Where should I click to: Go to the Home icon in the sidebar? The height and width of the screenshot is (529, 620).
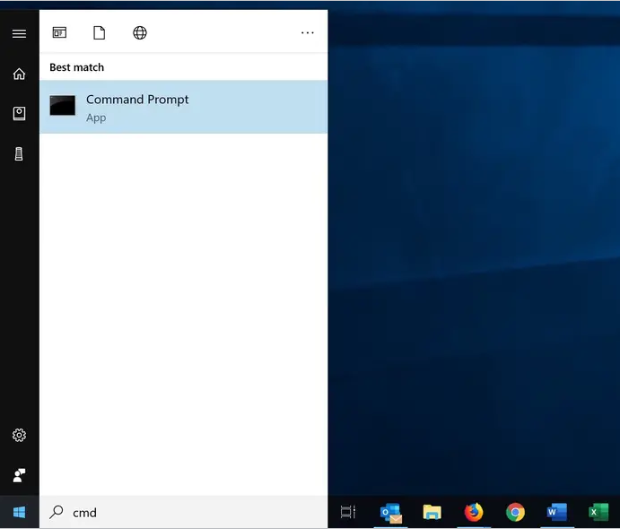pyautogui.click(x=19, y=74)
